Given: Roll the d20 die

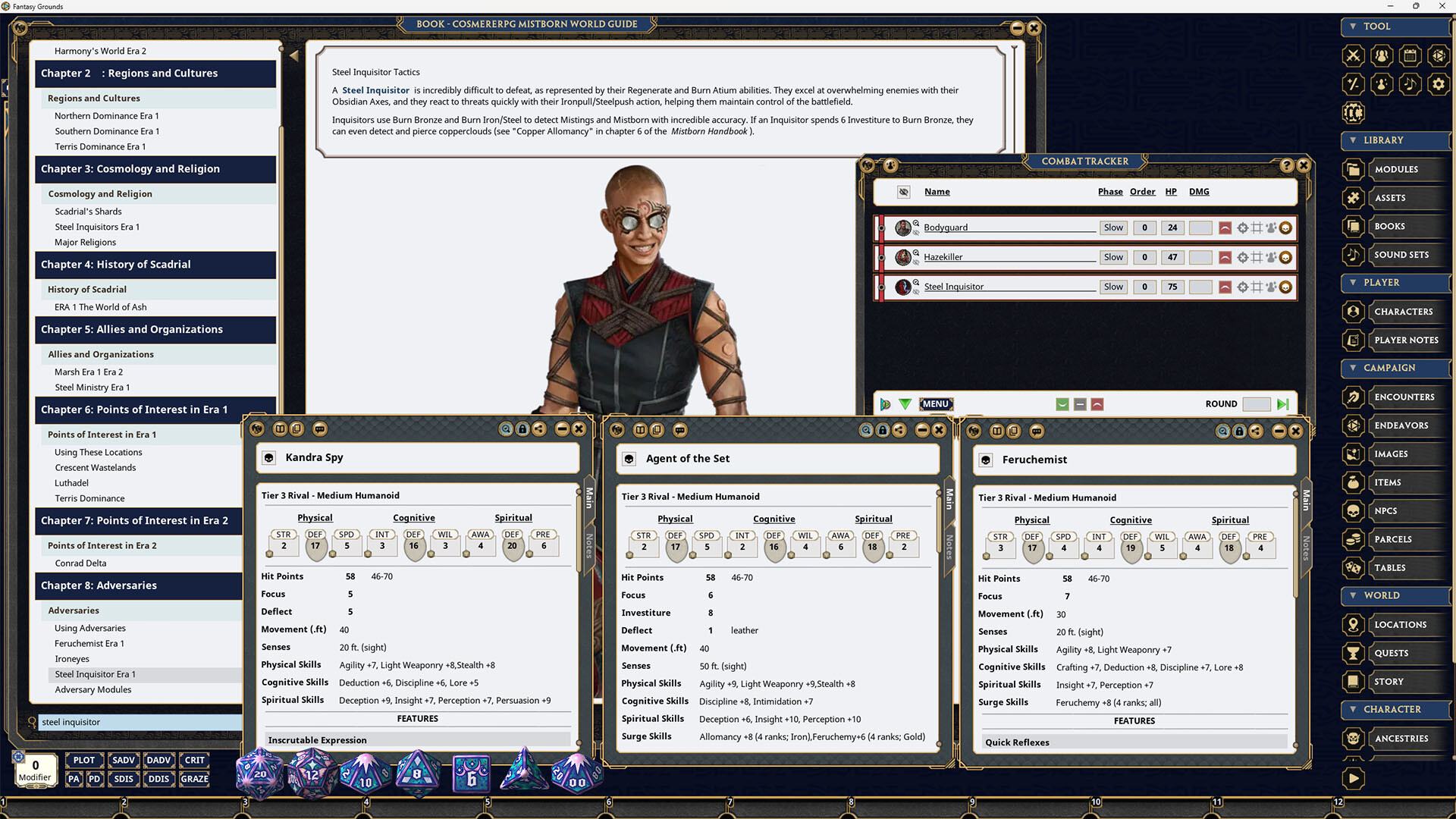Looking at the screenshot, I should coord(259,773).
